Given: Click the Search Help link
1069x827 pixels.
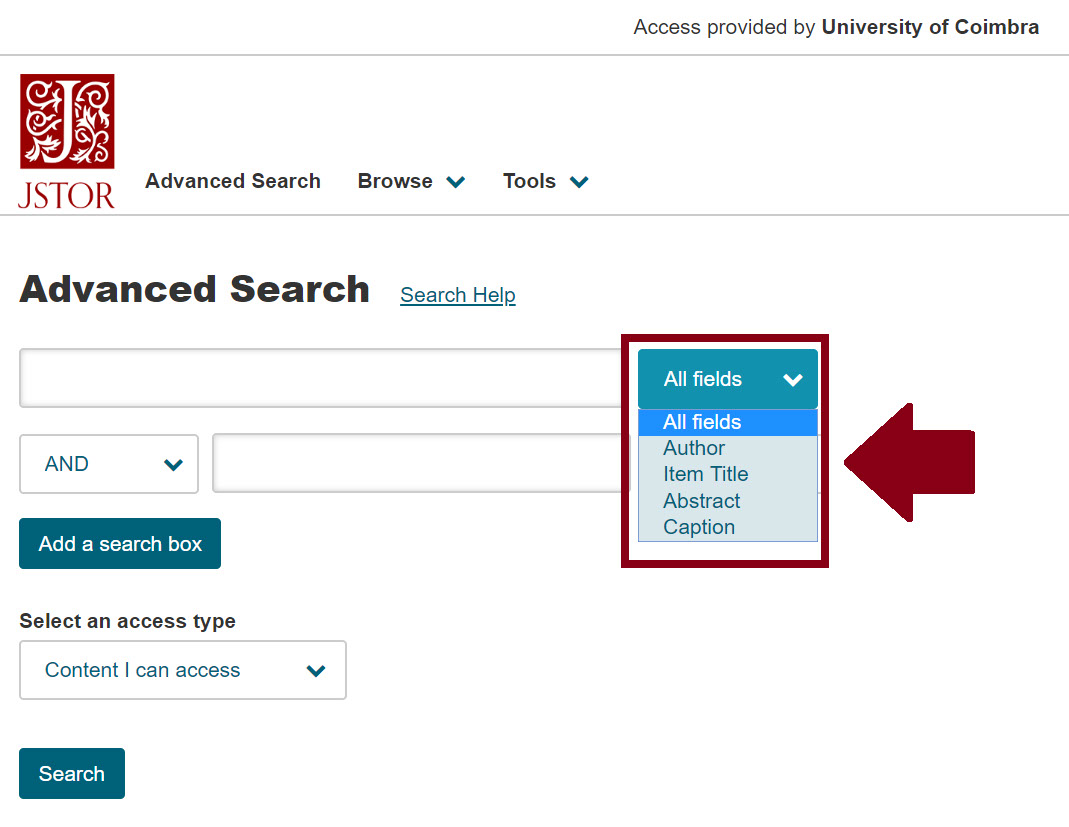Looking at the screenshot, I should 457,295.
